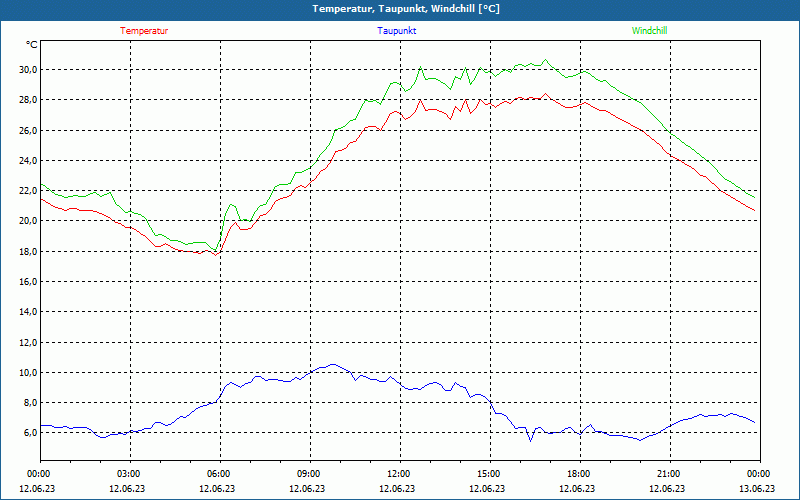Click the 8,0 y-axis value
Viewport: 800px width, 500px height.
click(31, 402)
